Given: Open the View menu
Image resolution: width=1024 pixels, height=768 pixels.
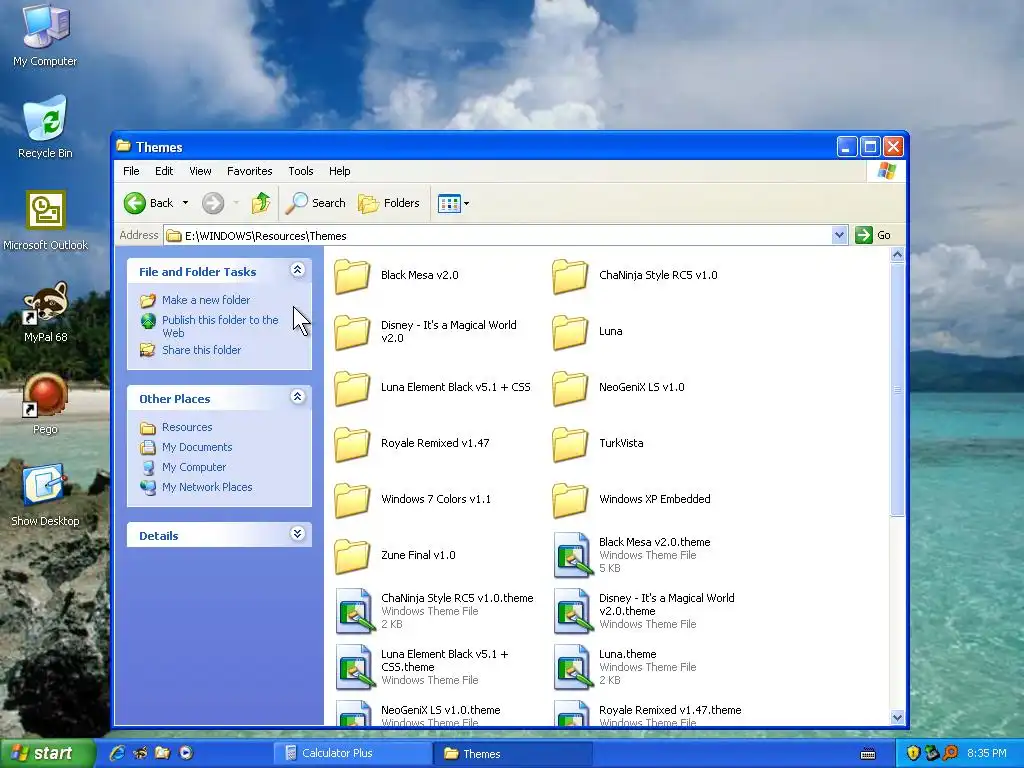Looking at the screenshot, I should tap(200, 171).
